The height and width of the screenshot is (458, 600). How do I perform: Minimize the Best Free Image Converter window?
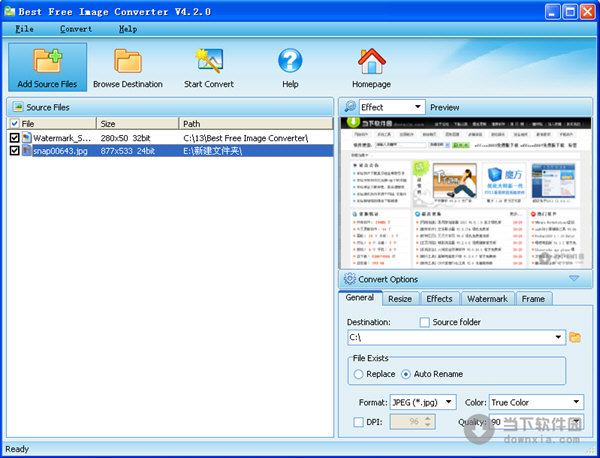tap(552, 11)
